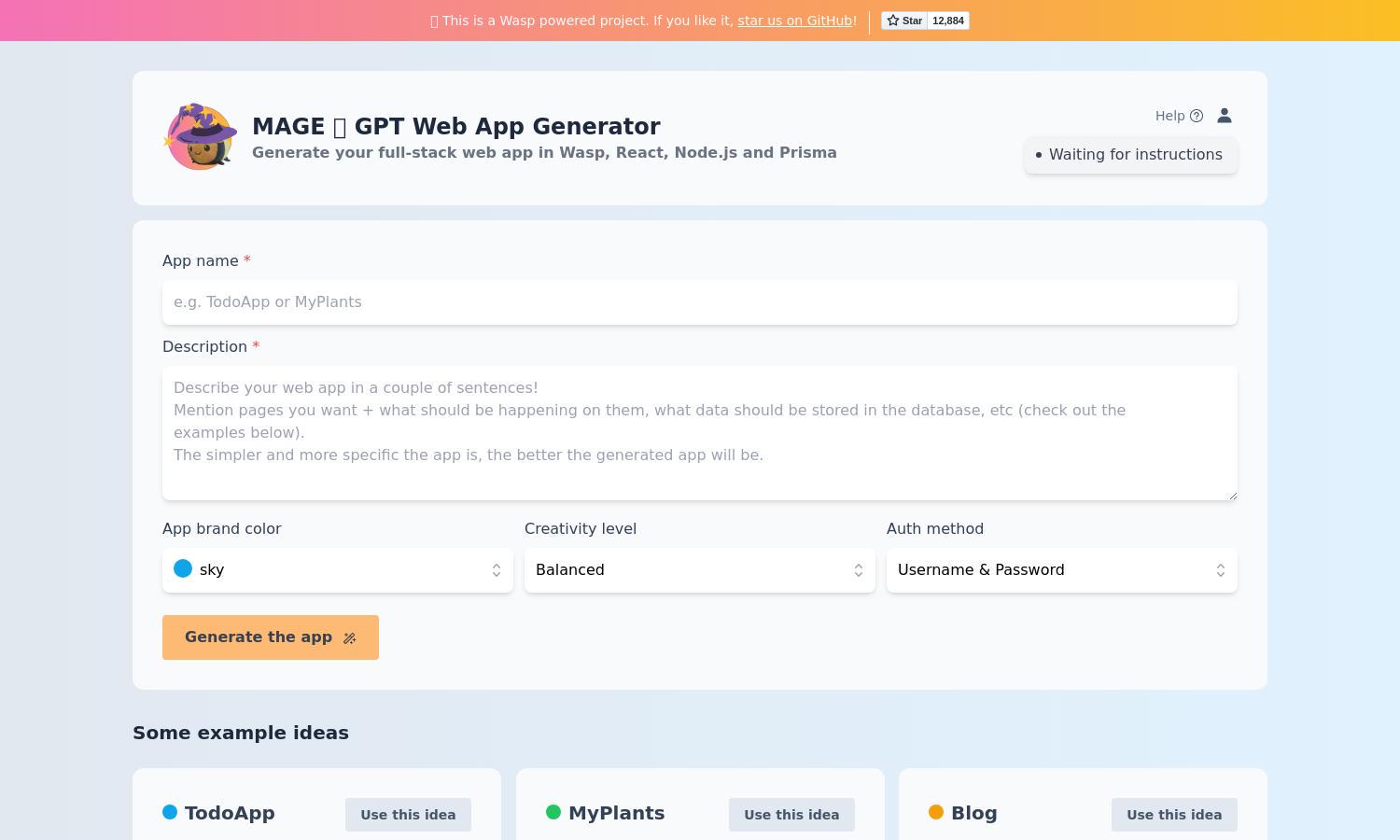Use the TodoApp example idea

coord(408,815)
